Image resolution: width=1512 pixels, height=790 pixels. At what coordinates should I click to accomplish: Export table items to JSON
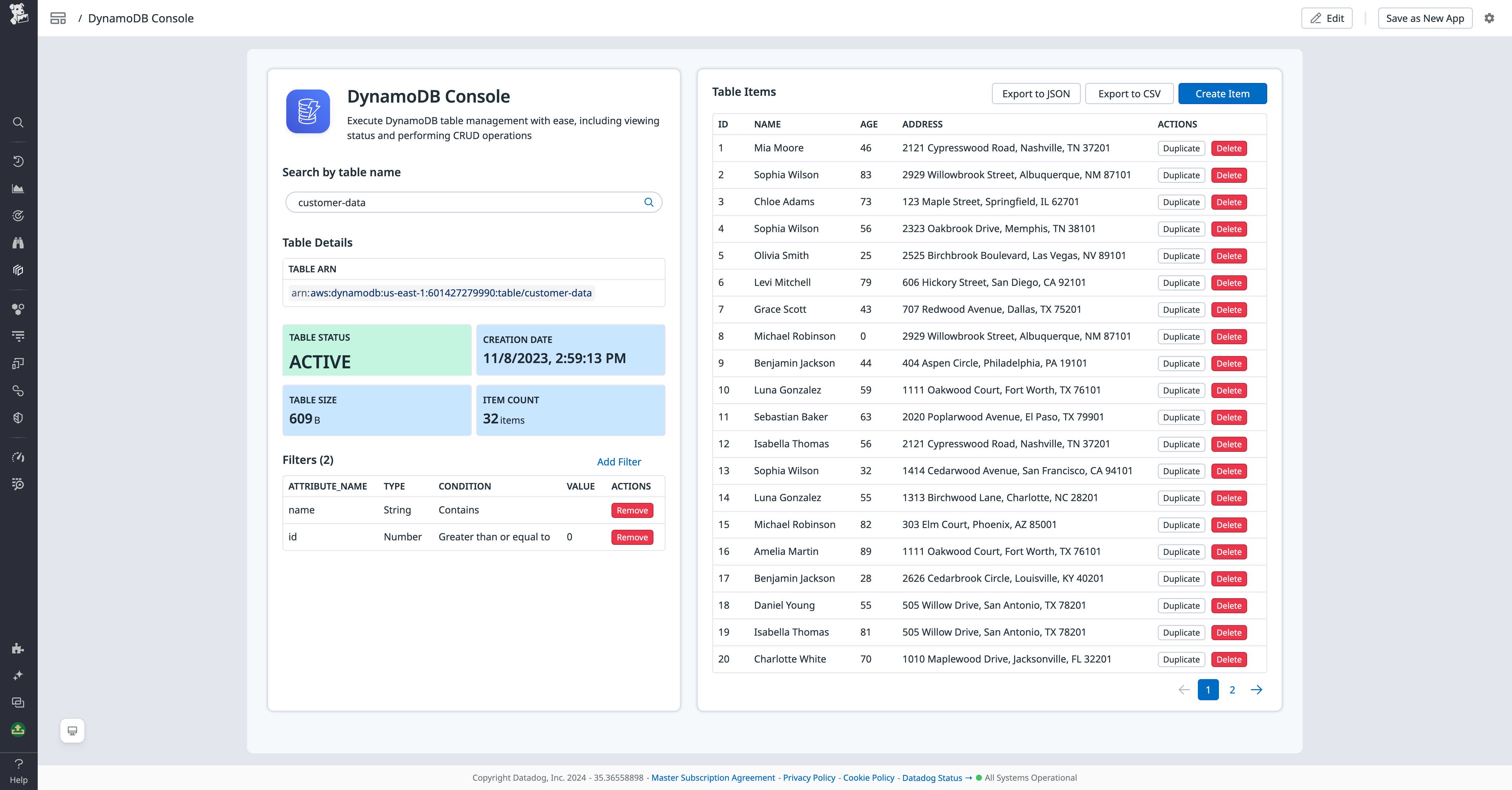(x=1036, y=93)
